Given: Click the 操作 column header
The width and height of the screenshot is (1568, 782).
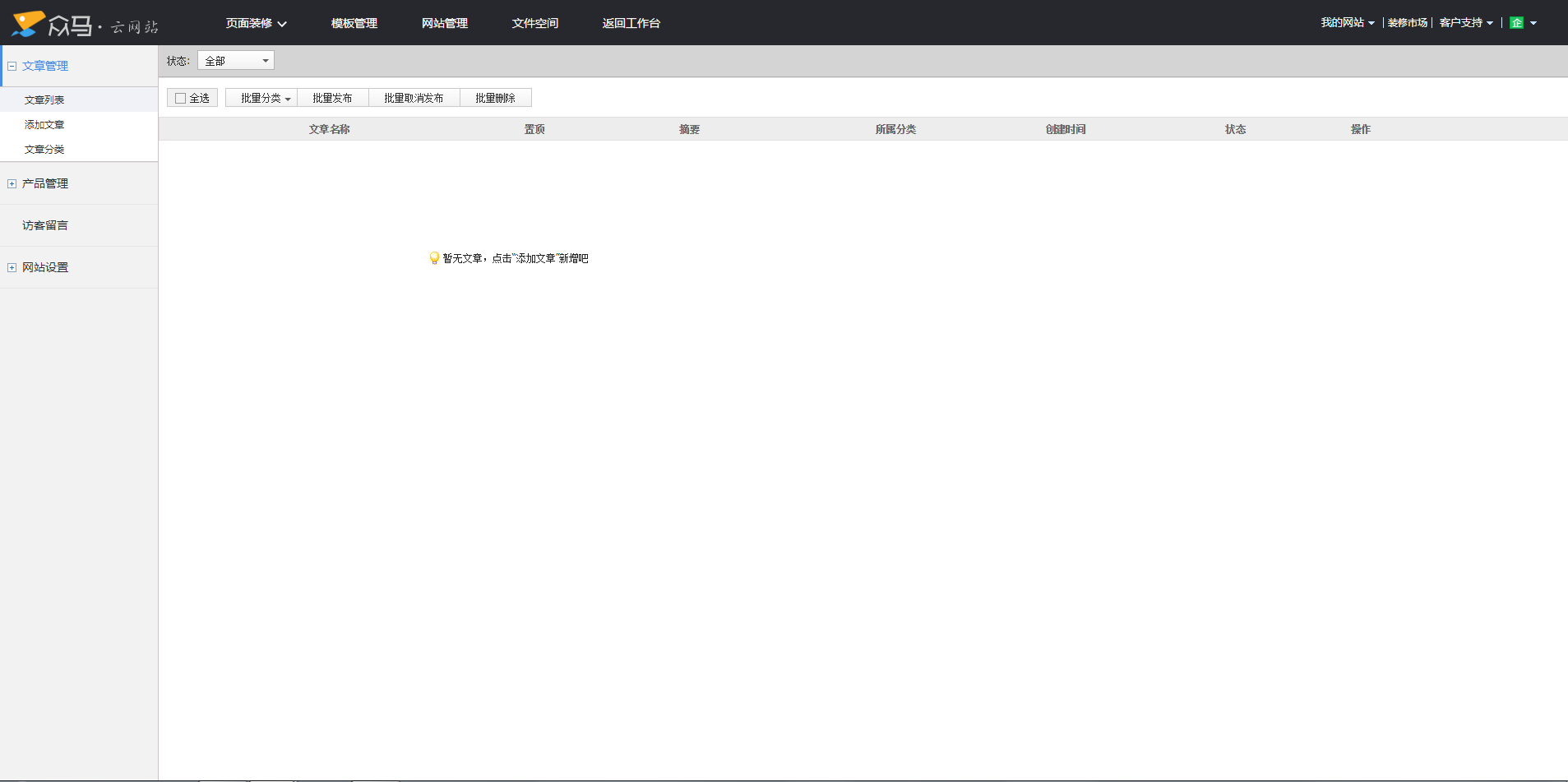Looking at the screenshot, I should [x=1361, y=129].
